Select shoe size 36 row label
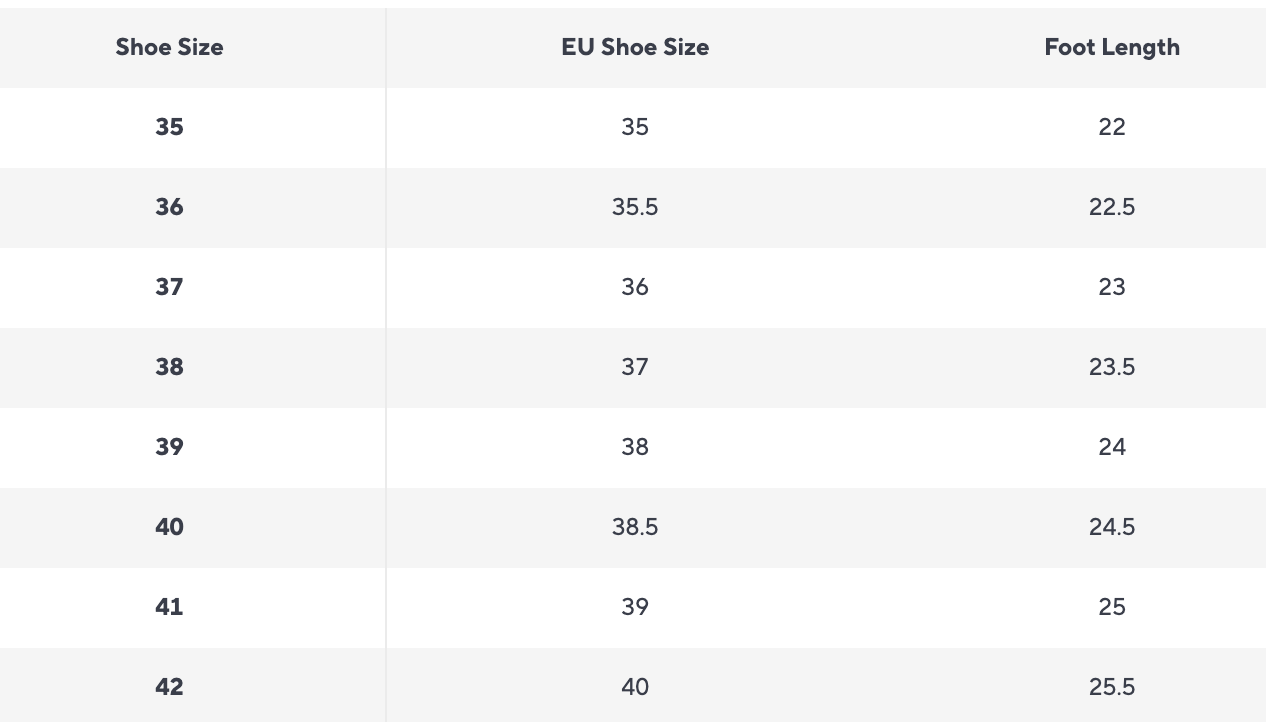The height and width of the screenshot is (722, 1266). [169, 207]
